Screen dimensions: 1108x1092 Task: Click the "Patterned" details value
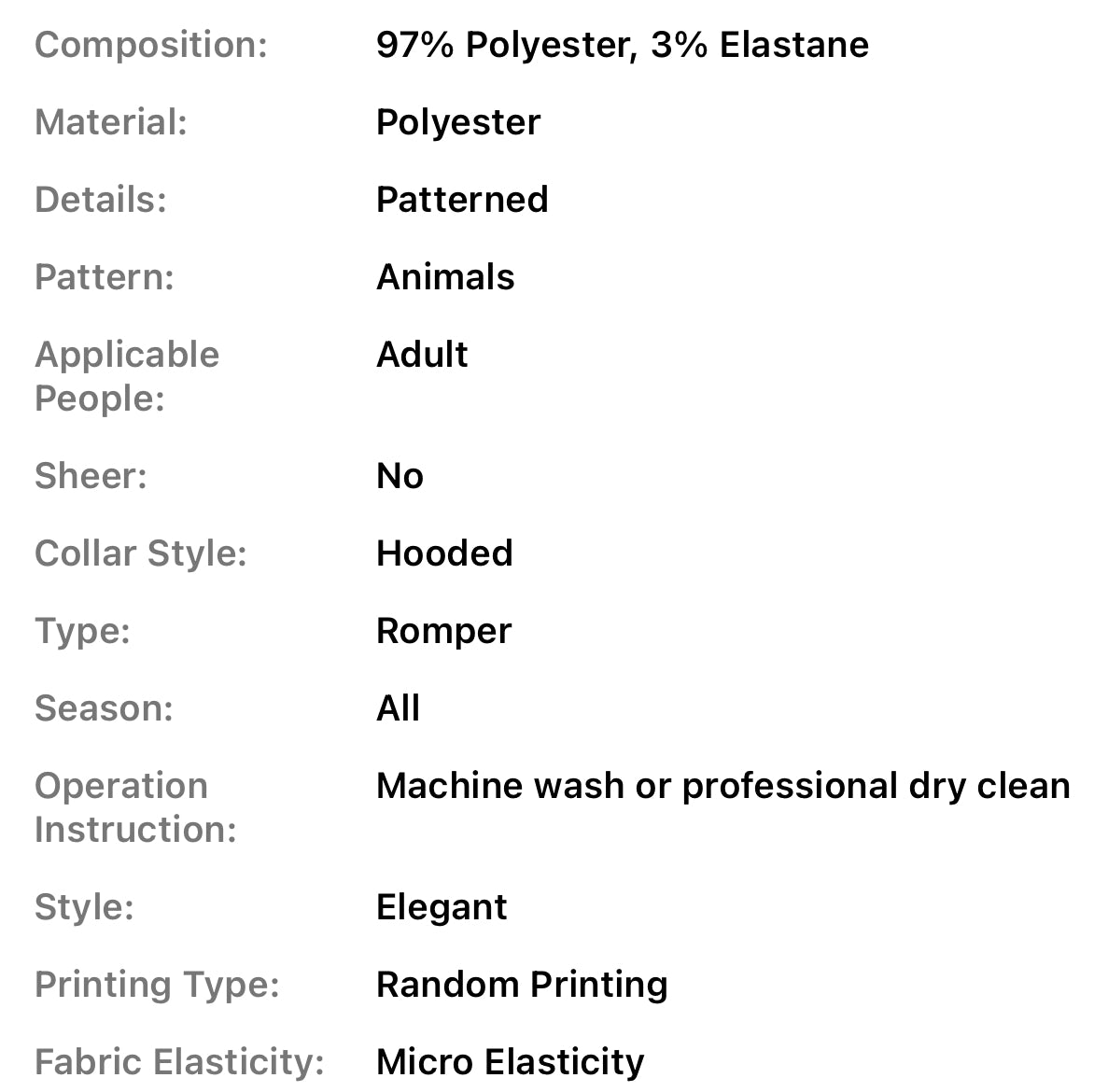click(x=462, y=200)
